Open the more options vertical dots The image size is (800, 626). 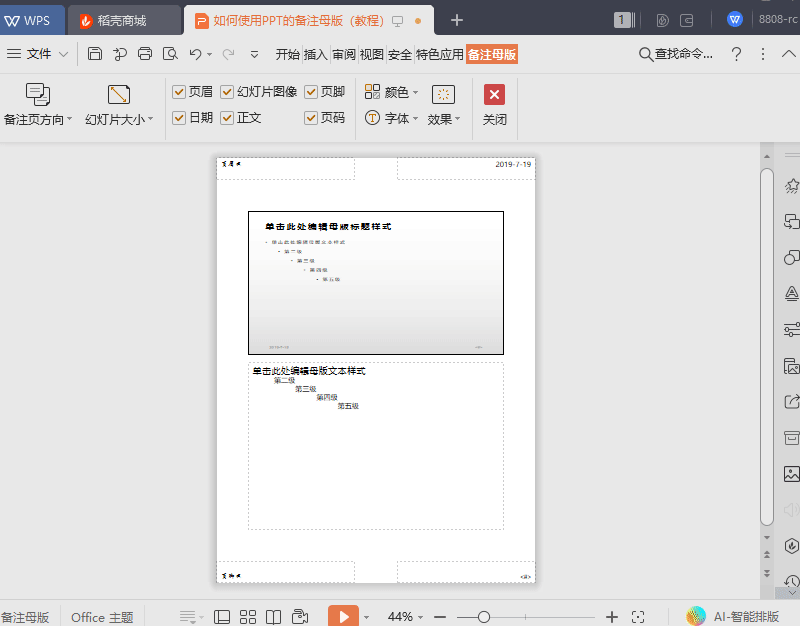[x=763, y=54]
